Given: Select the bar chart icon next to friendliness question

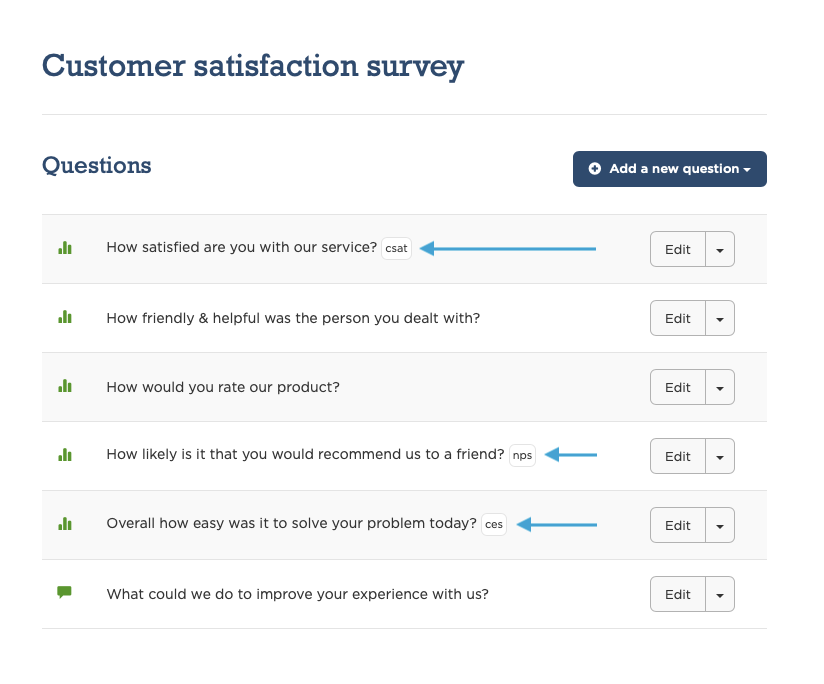Looking at the screenshot, I should 66,317.
